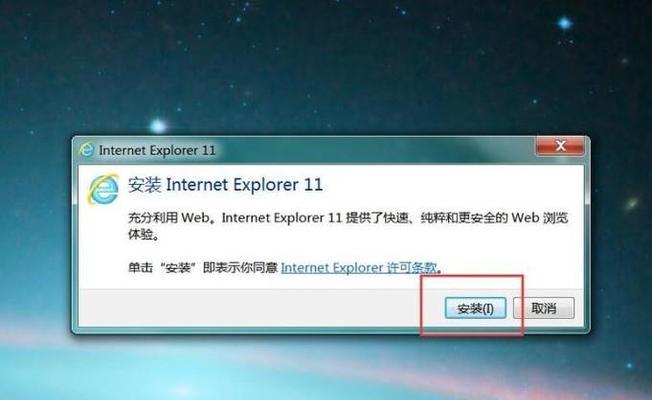
Task: Click the 充分利用 Web description sentence
Action: [348, 217]
